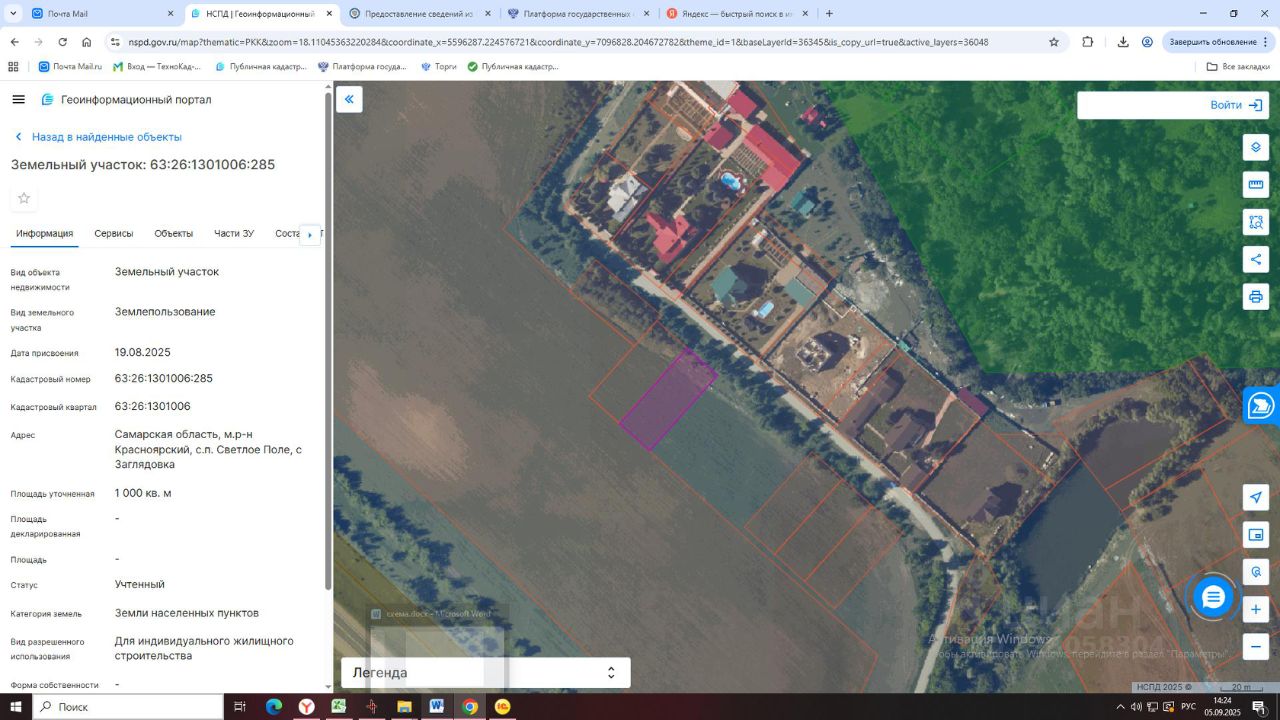Collapse the left information panel
1280x720 pixels.
pos(349,99)
